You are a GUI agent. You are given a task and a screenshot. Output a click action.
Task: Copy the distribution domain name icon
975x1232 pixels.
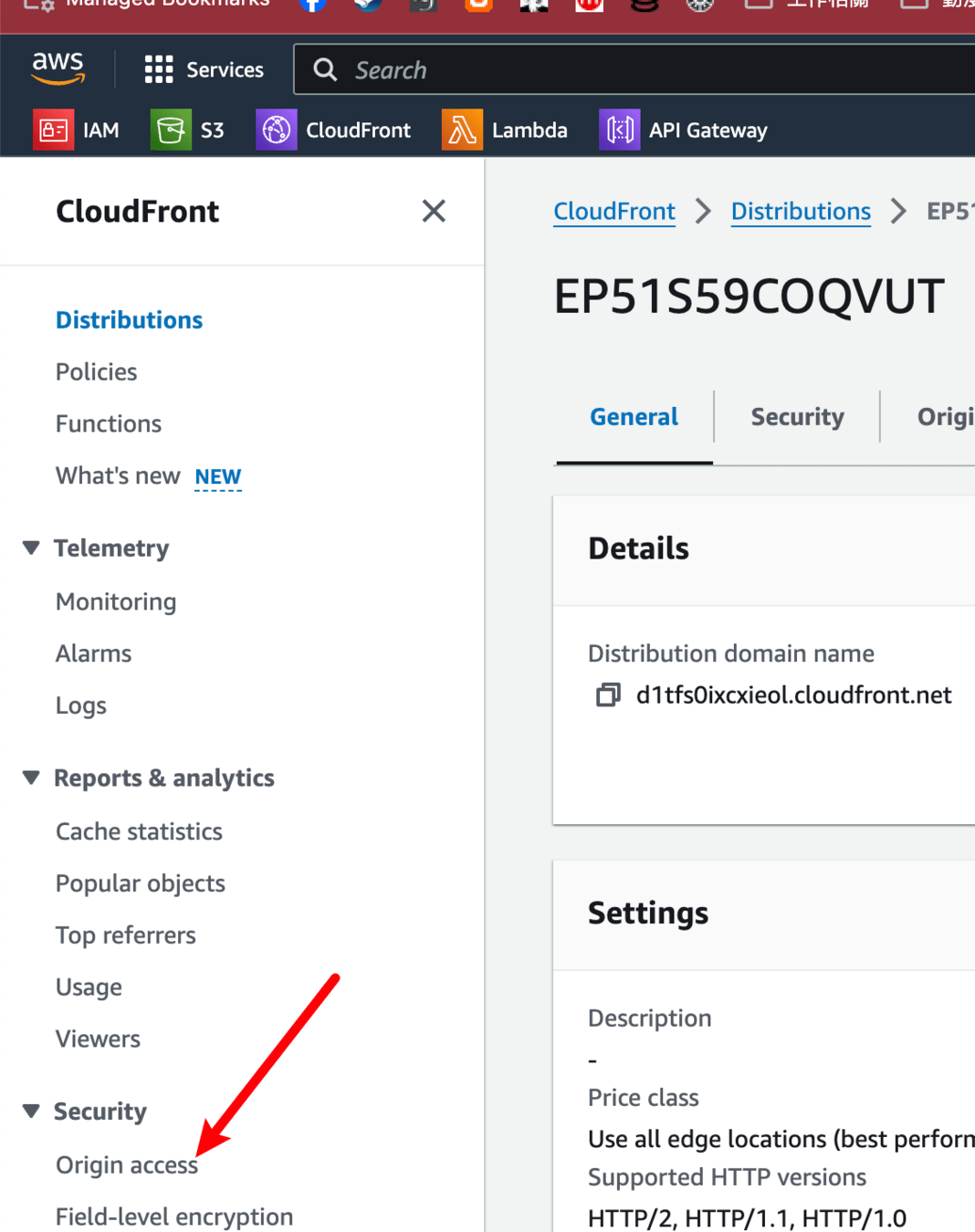608,695
